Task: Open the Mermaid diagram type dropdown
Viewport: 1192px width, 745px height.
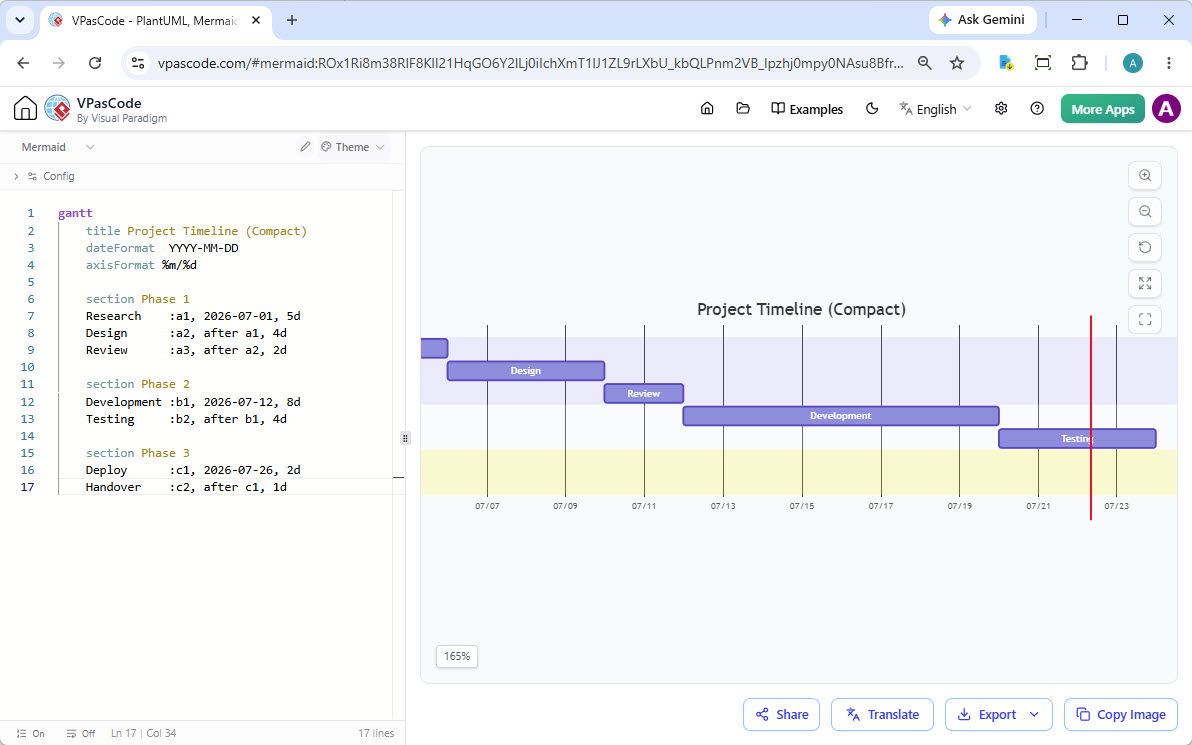Action: click(58, 147)
